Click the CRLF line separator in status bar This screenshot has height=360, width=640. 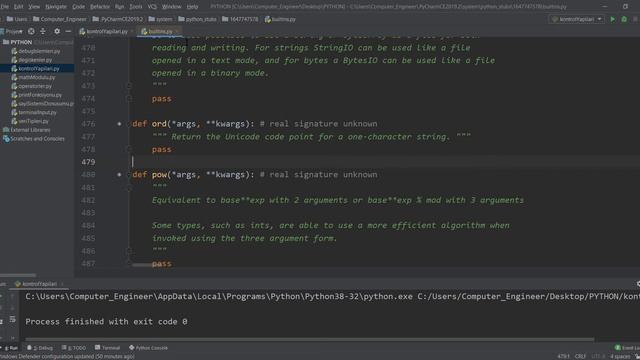click(x=580, y=356)
